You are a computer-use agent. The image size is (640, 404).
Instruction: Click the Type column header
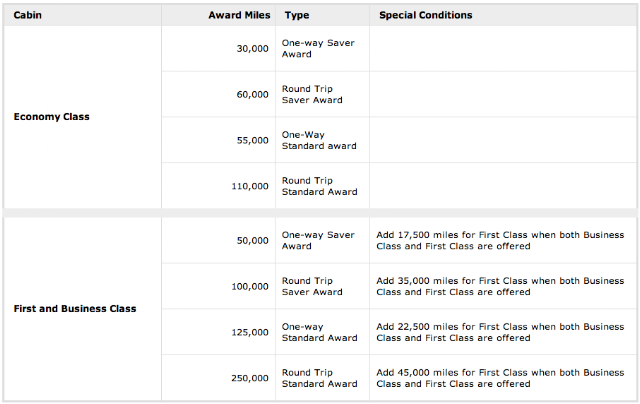click(x=296, y=16)
